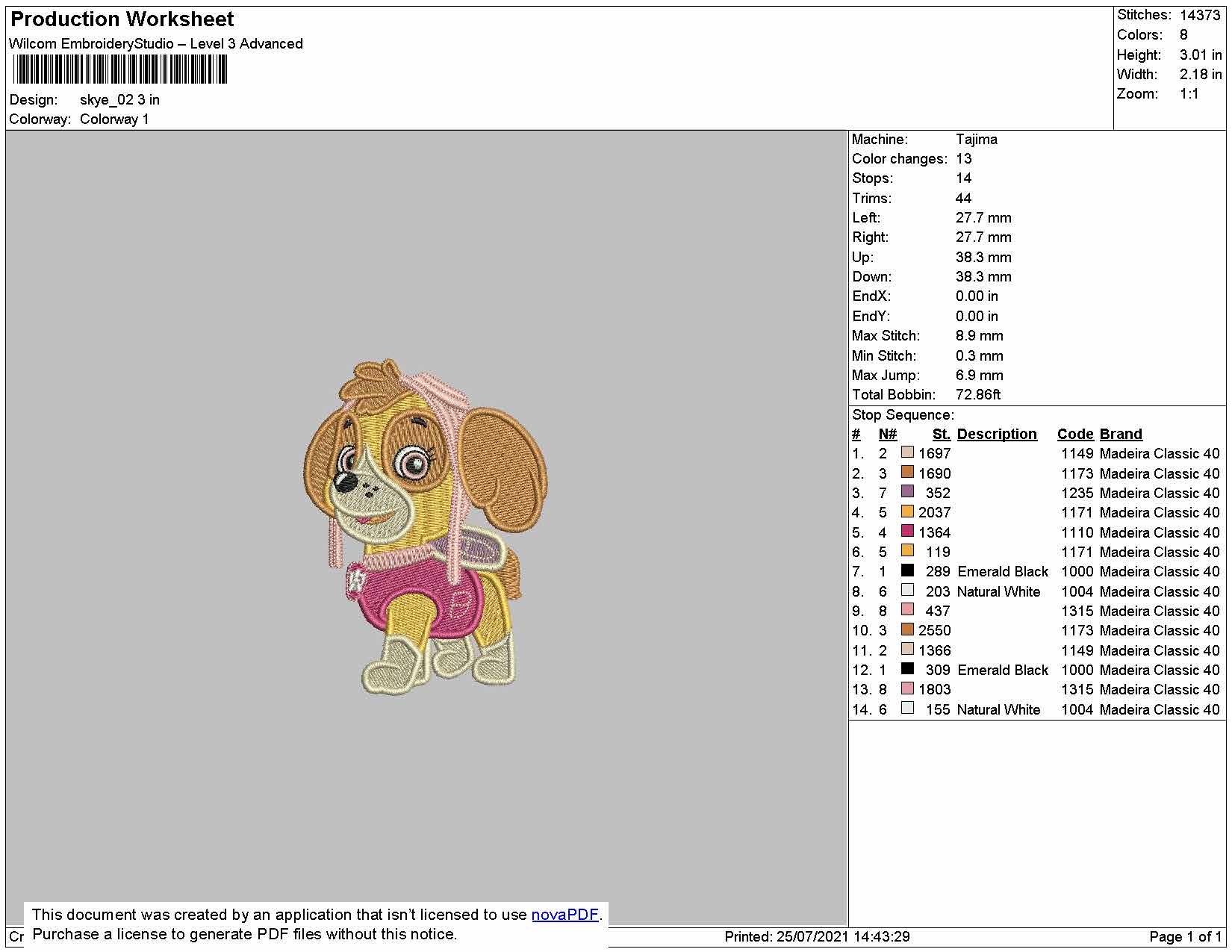Click the 'Production Worksheet' title
Screen dimensions: 1232x952
(122, 19)
